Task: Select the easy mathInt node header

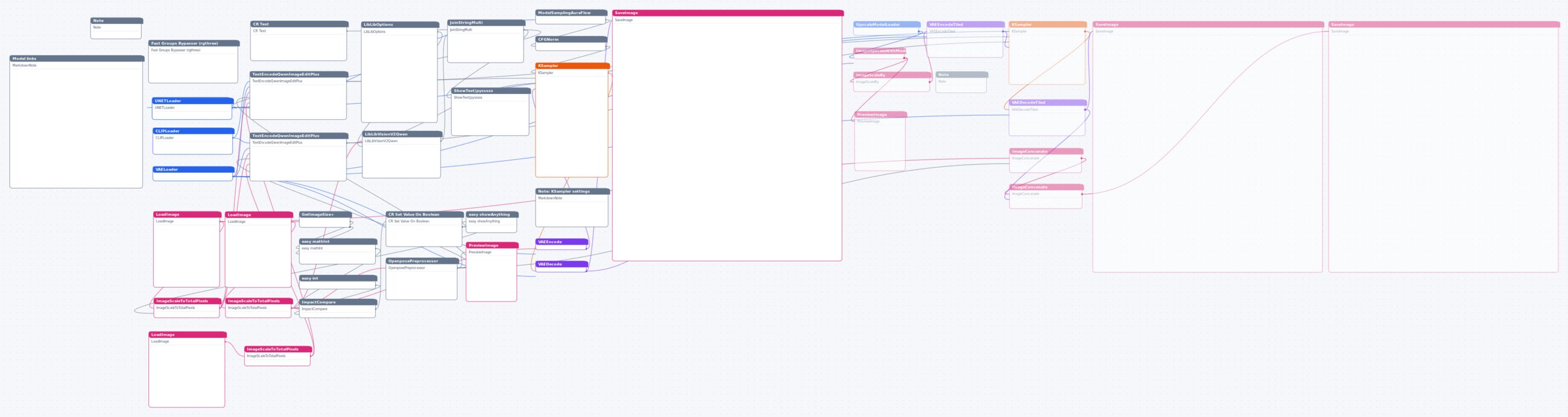Action: 338,242
